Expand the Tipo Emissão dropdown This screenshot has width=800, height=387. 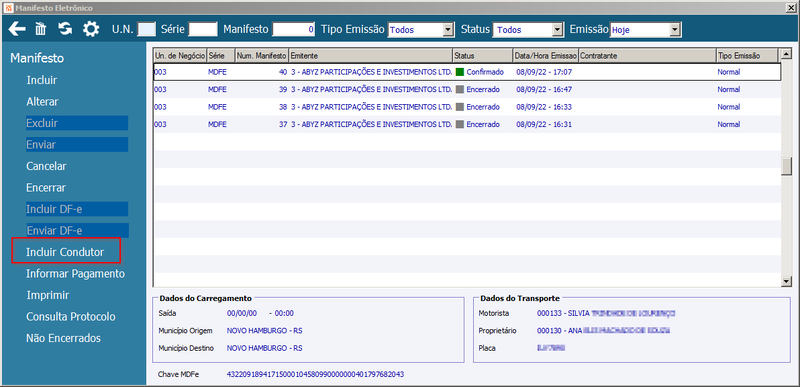448,30
